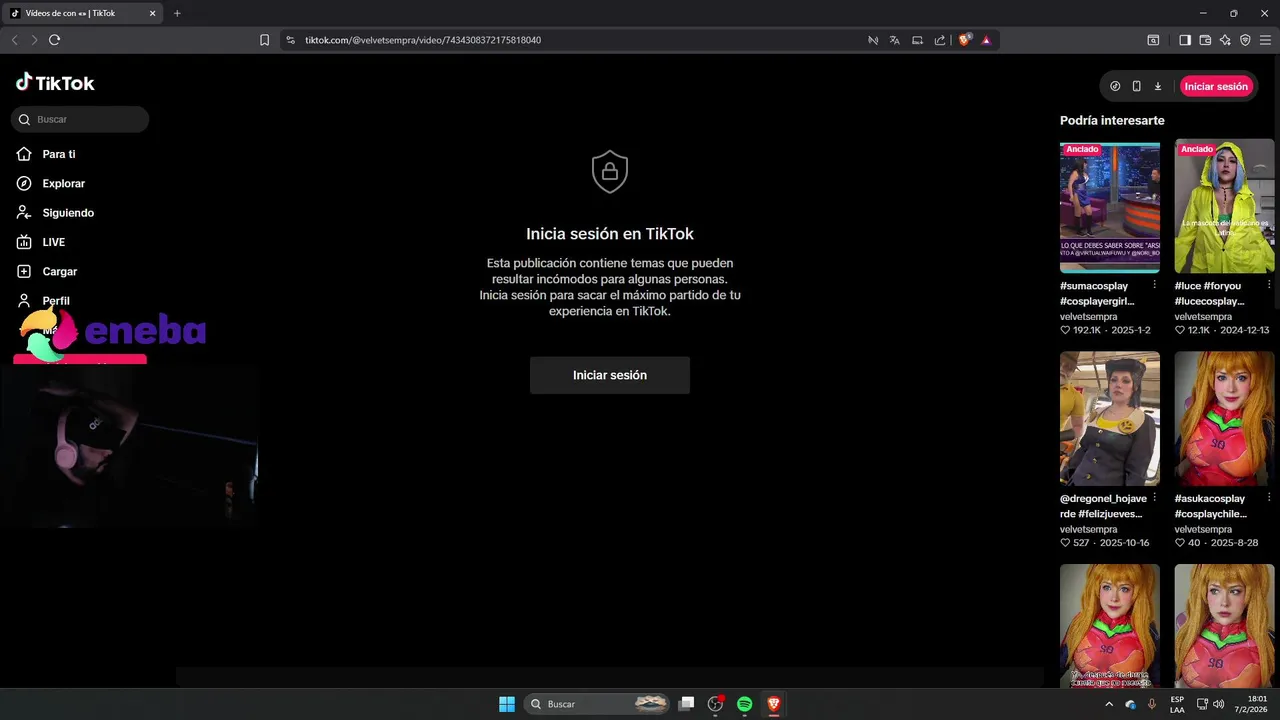Click the #asukacosplay #cosplaychile caption

[x=1211, y=506]
